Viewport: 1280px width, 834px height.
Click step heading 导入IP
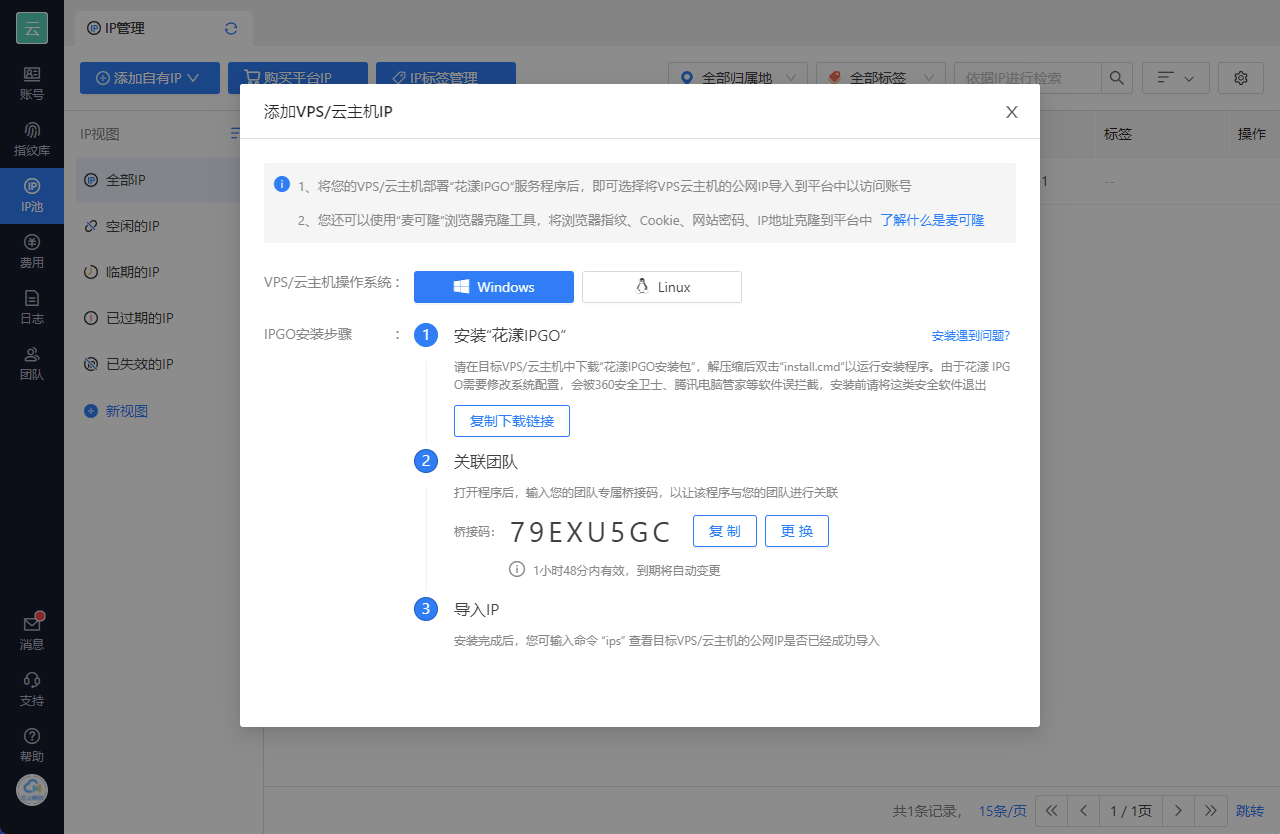tap(476, 609)
